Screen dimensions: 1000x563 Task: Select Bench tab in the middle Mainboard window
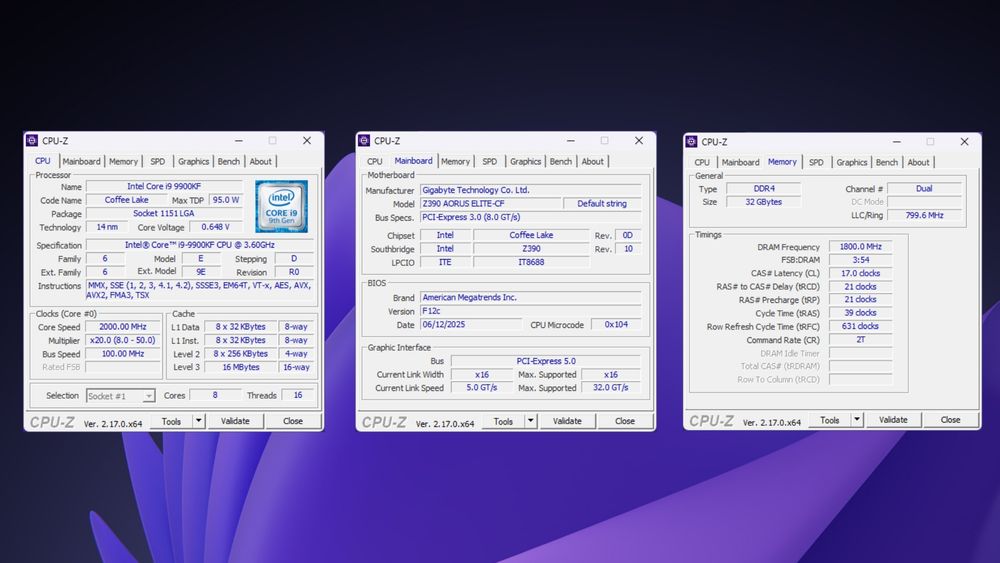tap(561, 161)
